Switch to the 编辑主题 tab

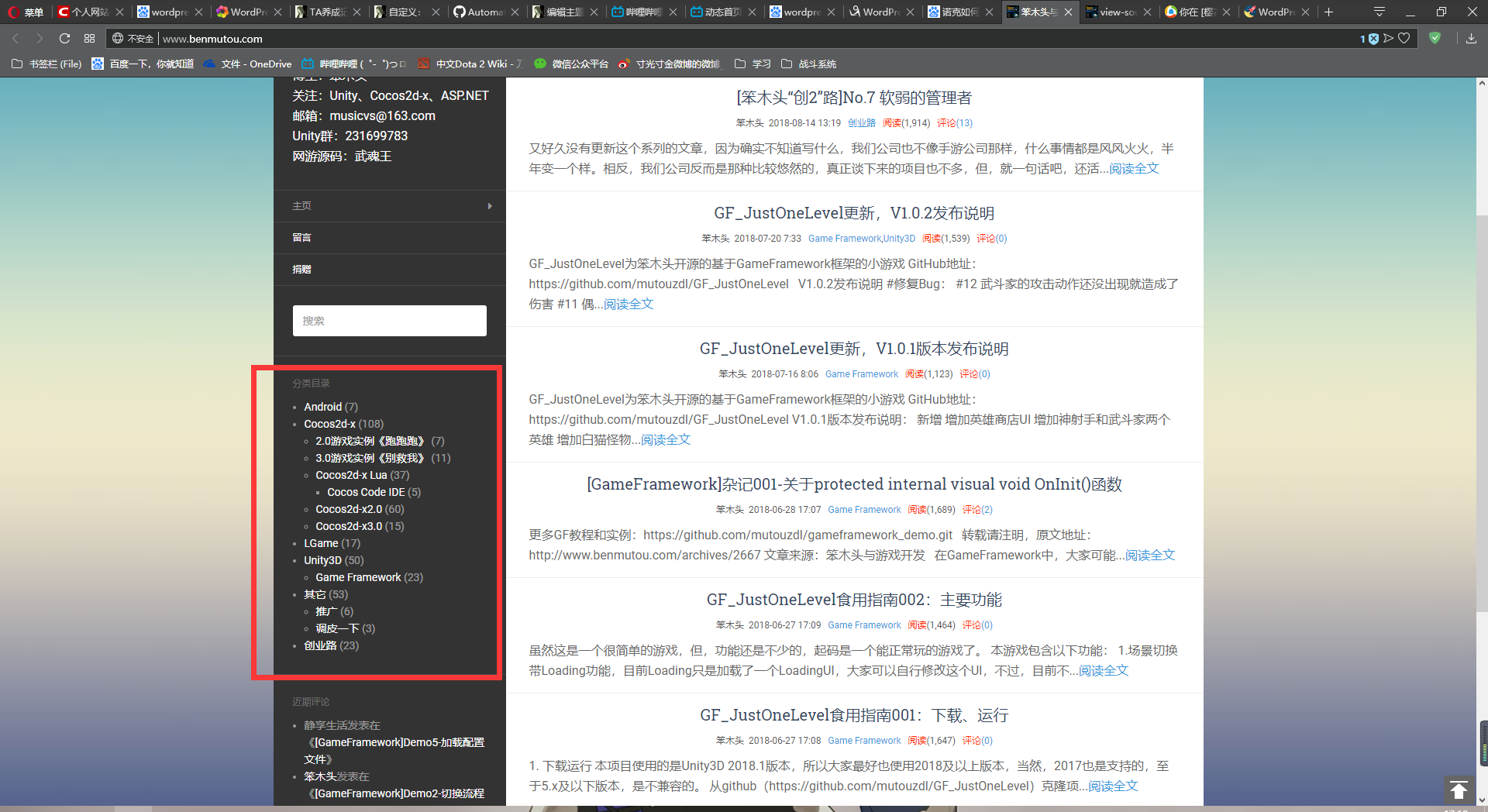click(564, 12)
